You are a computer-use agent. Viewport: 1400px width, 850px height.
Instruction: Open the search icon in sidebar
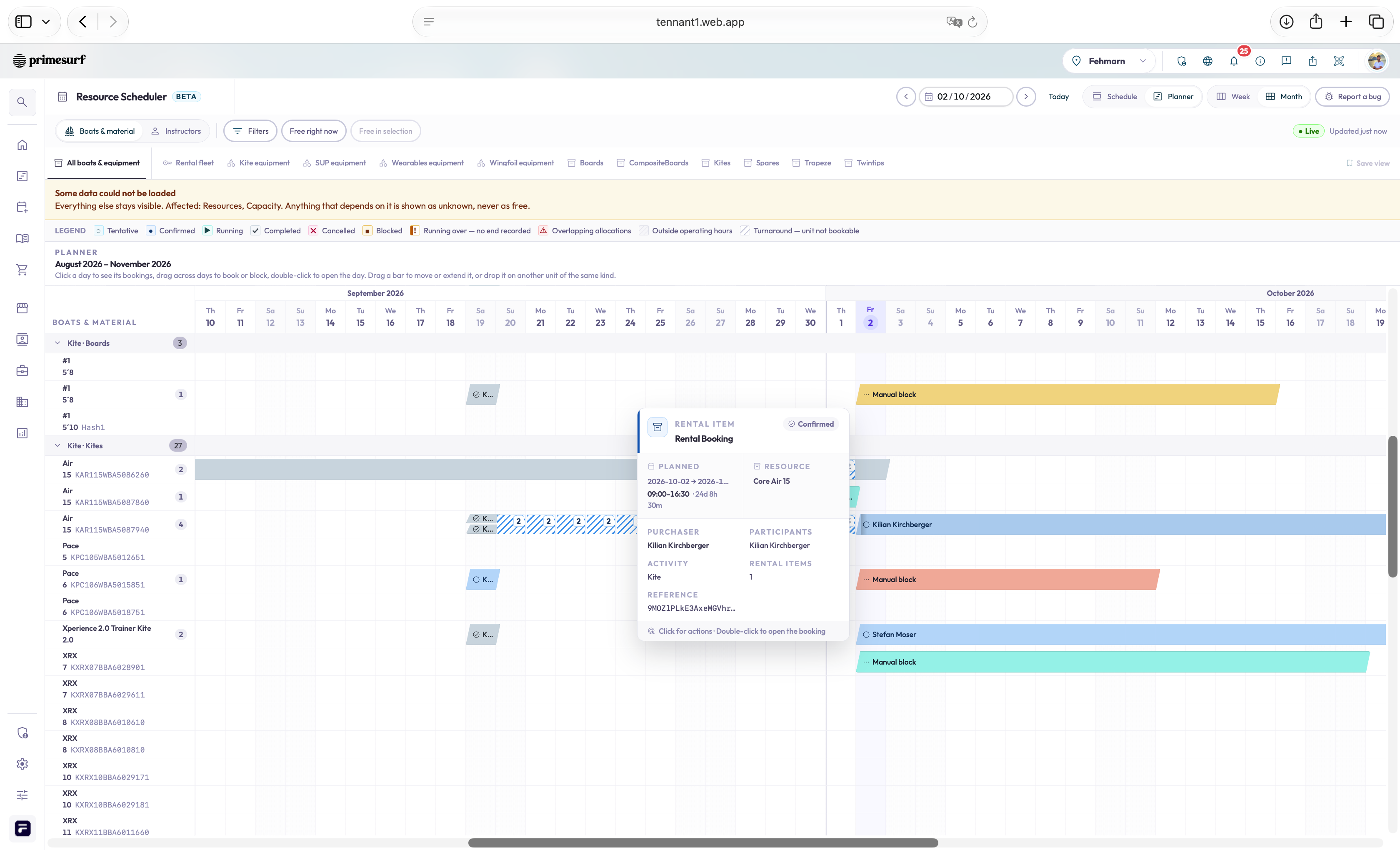(x=22, y=102)
